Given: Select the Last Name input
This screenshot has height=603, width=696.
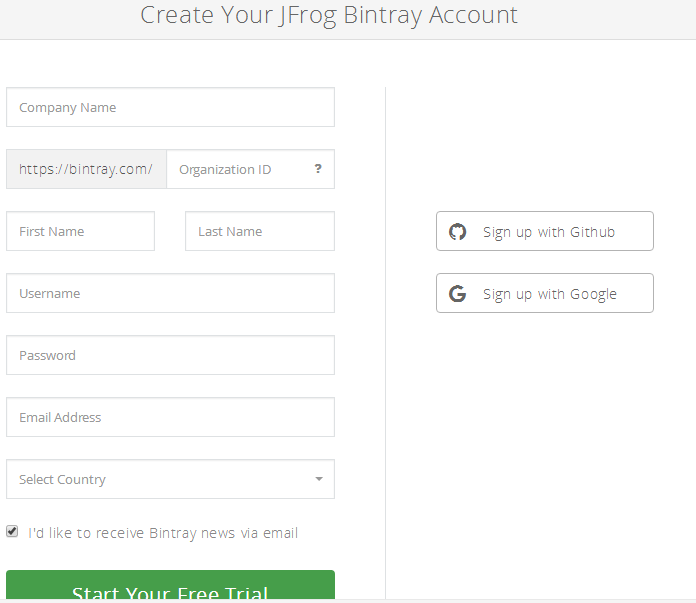Looking at the screenshot, I should tap(259, 231).
